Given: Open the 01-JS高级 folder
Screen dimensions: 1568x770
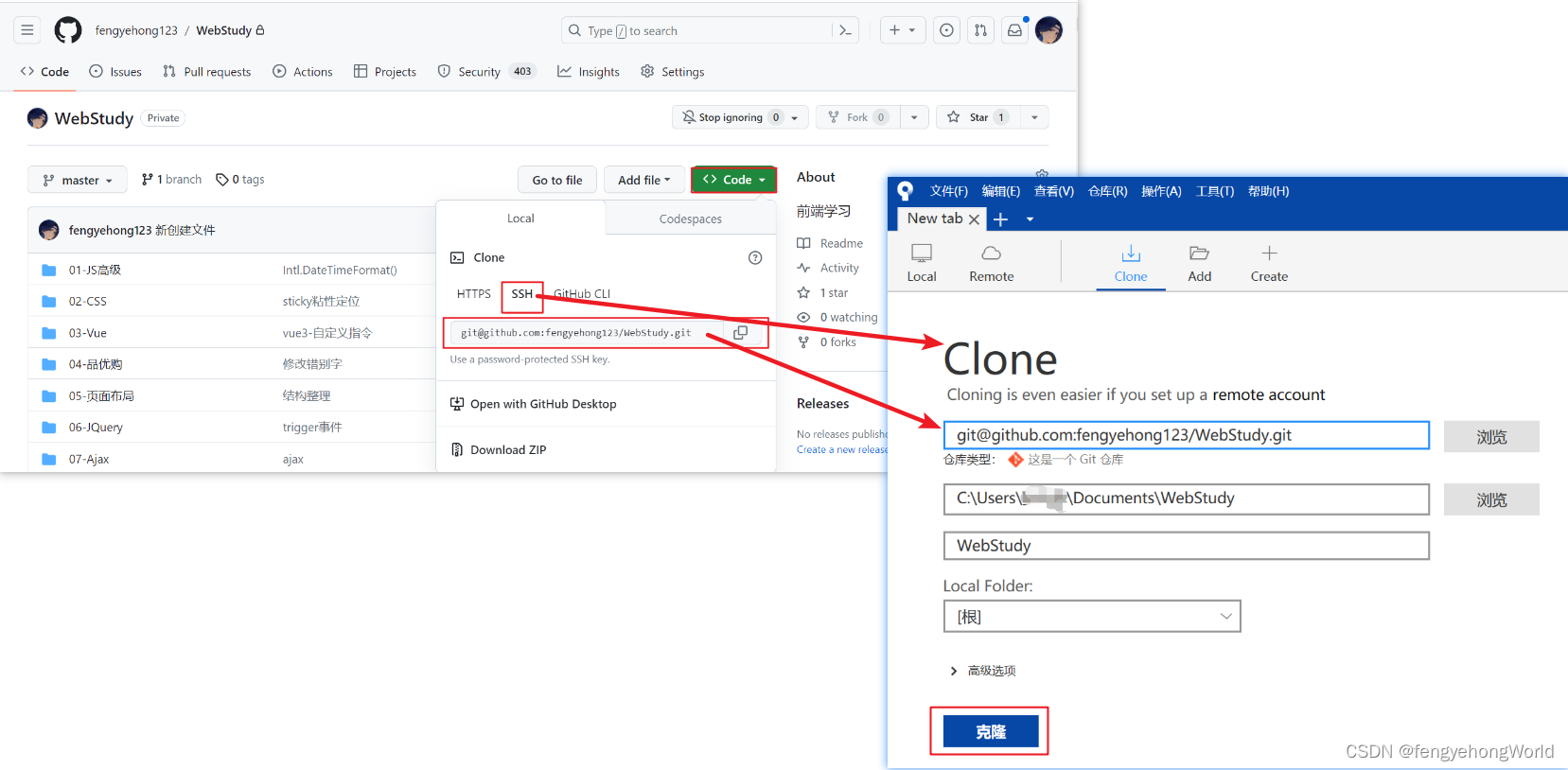Looking at the screenshot, I should coord(95,270).
